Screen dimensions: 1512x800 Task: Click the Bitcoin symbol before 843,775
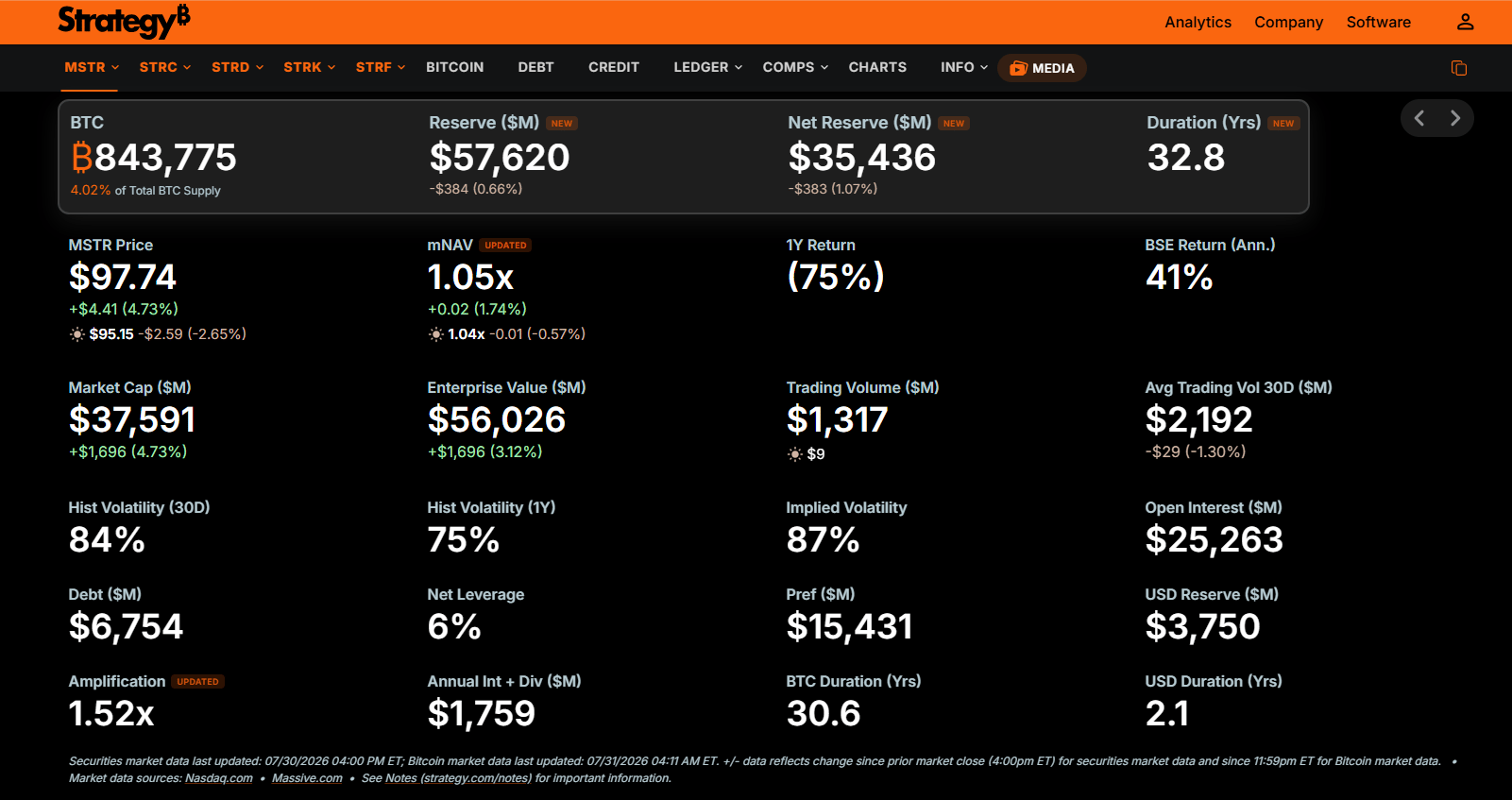(x=82, y=158)
